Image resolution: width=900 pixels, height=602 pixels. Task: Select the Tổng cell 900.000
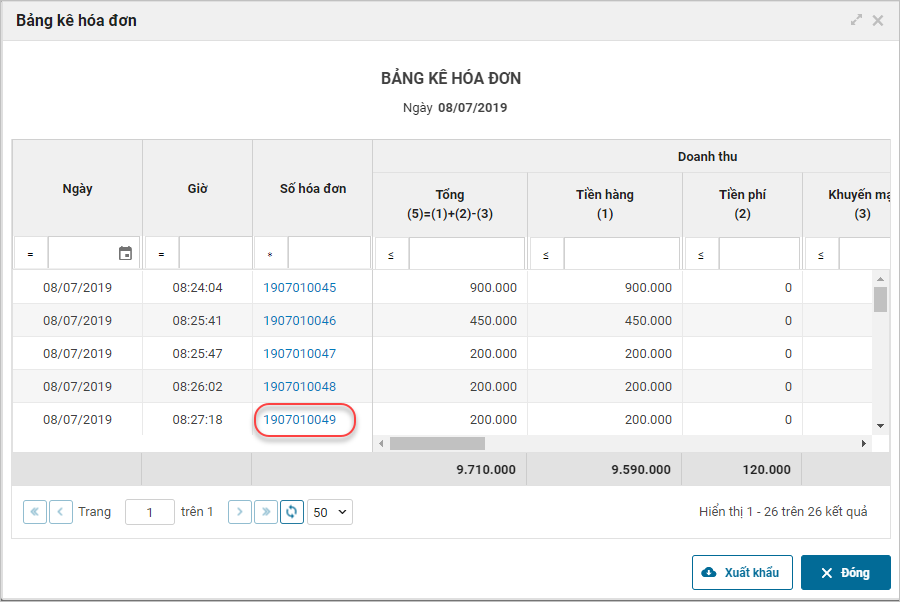[x=450, y=288]
